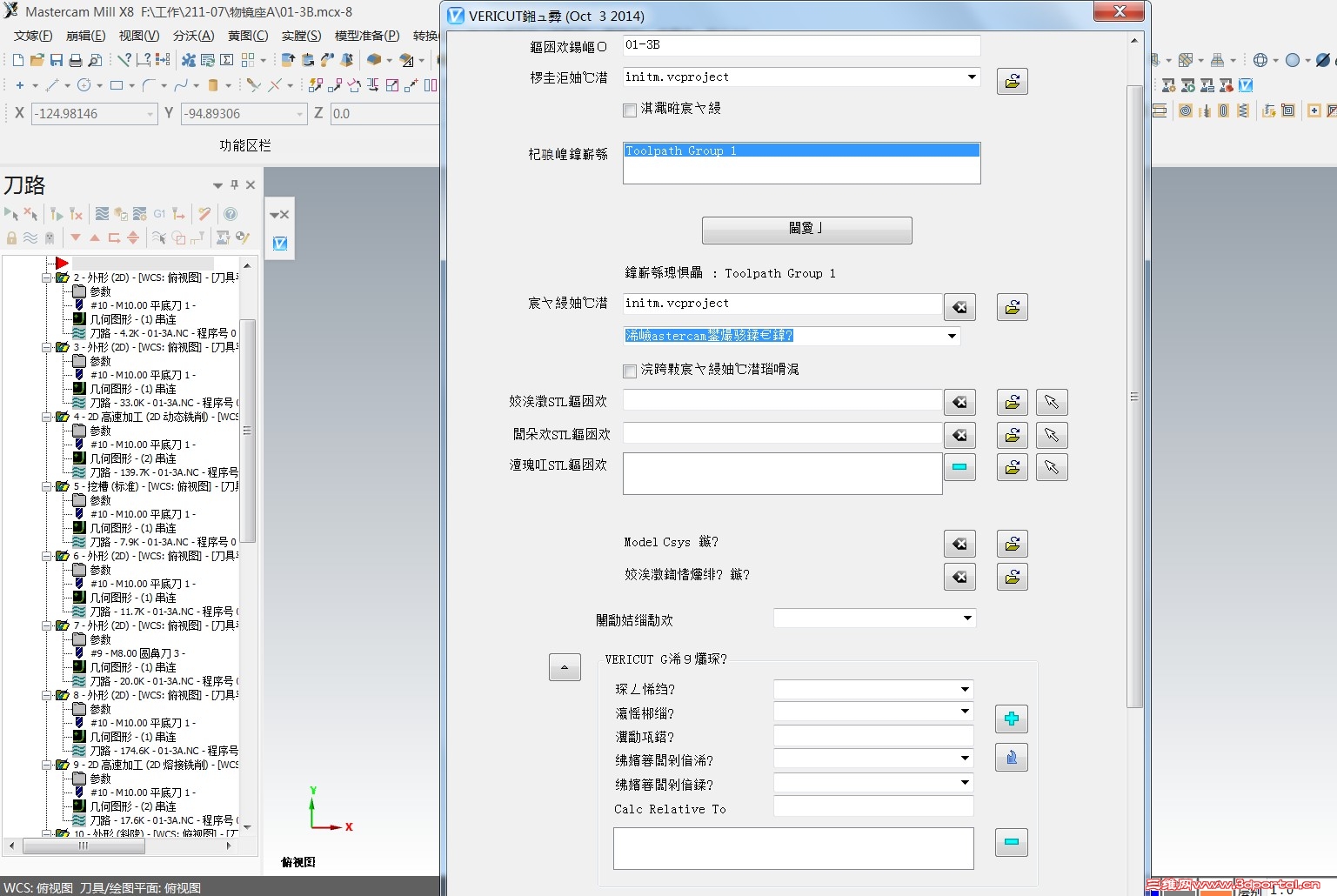Click VERICUT icon beside the Toolpaths panel
The width and height of the screenshot is (1337, 896).
coord(280,244)
